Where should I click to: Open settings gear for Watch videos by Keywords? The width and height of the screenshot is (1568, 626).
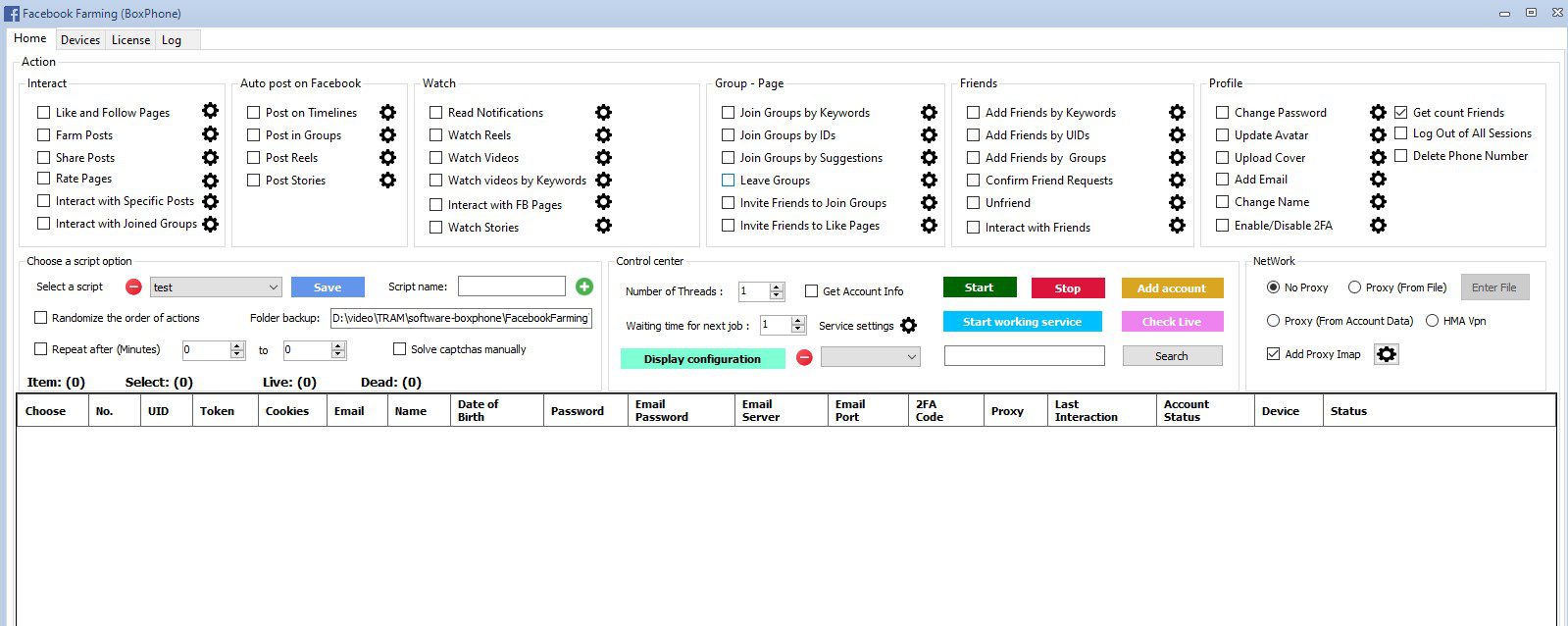(603, 181)
